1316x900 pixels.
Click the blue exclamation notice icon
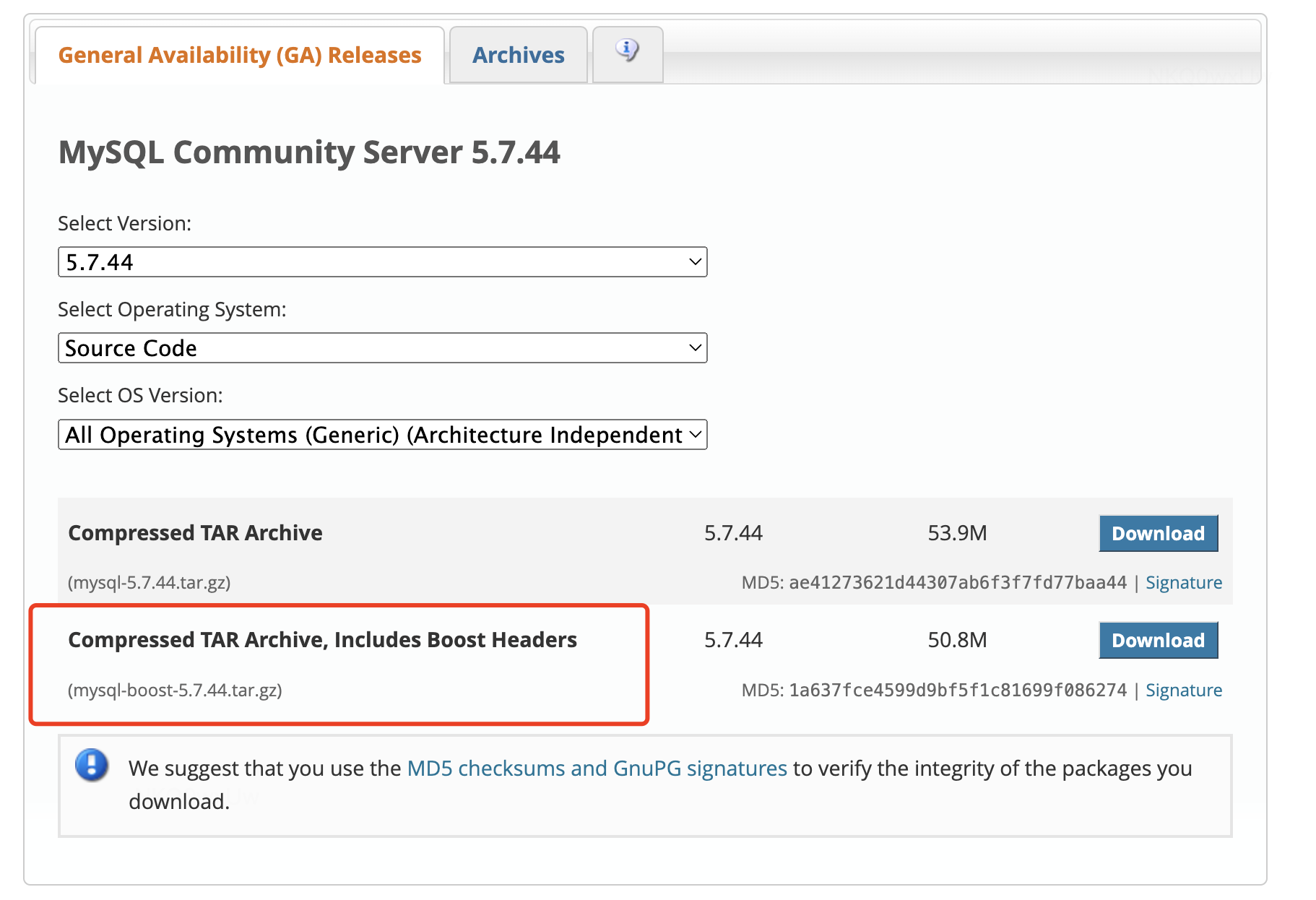[x=92, y=765]
